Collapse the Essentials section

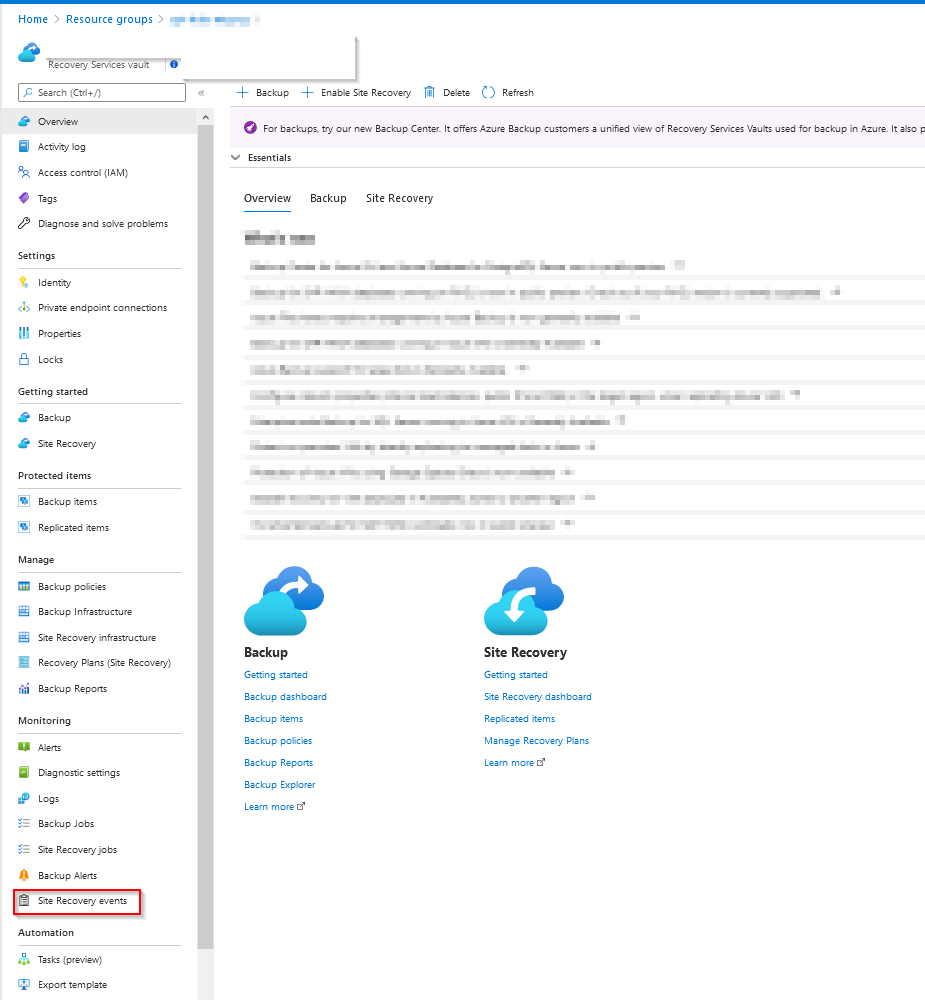(x=235, y=158)
